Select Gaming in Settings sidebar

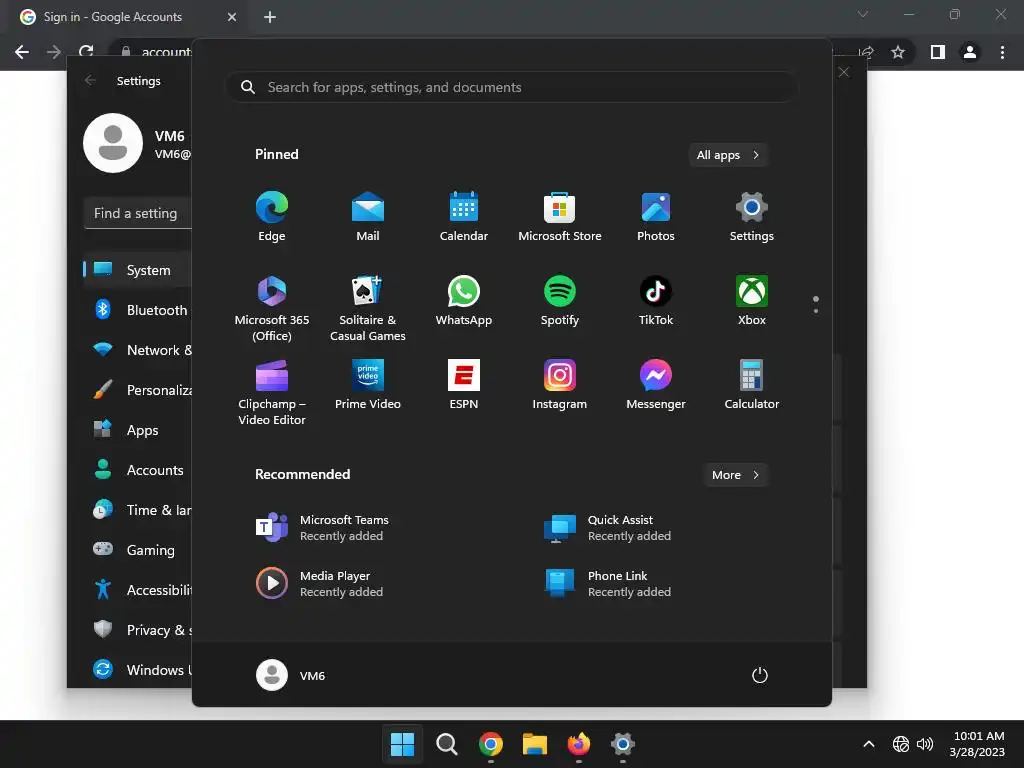pos(137,550)
